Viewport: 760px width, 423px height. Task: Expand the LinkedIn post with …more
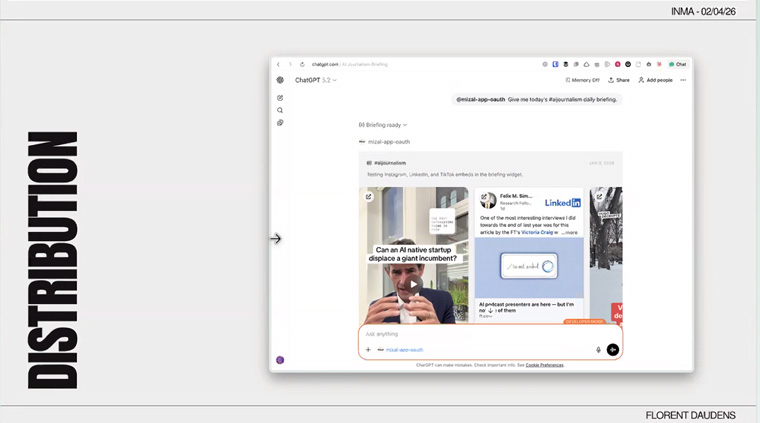pos(570,233)
